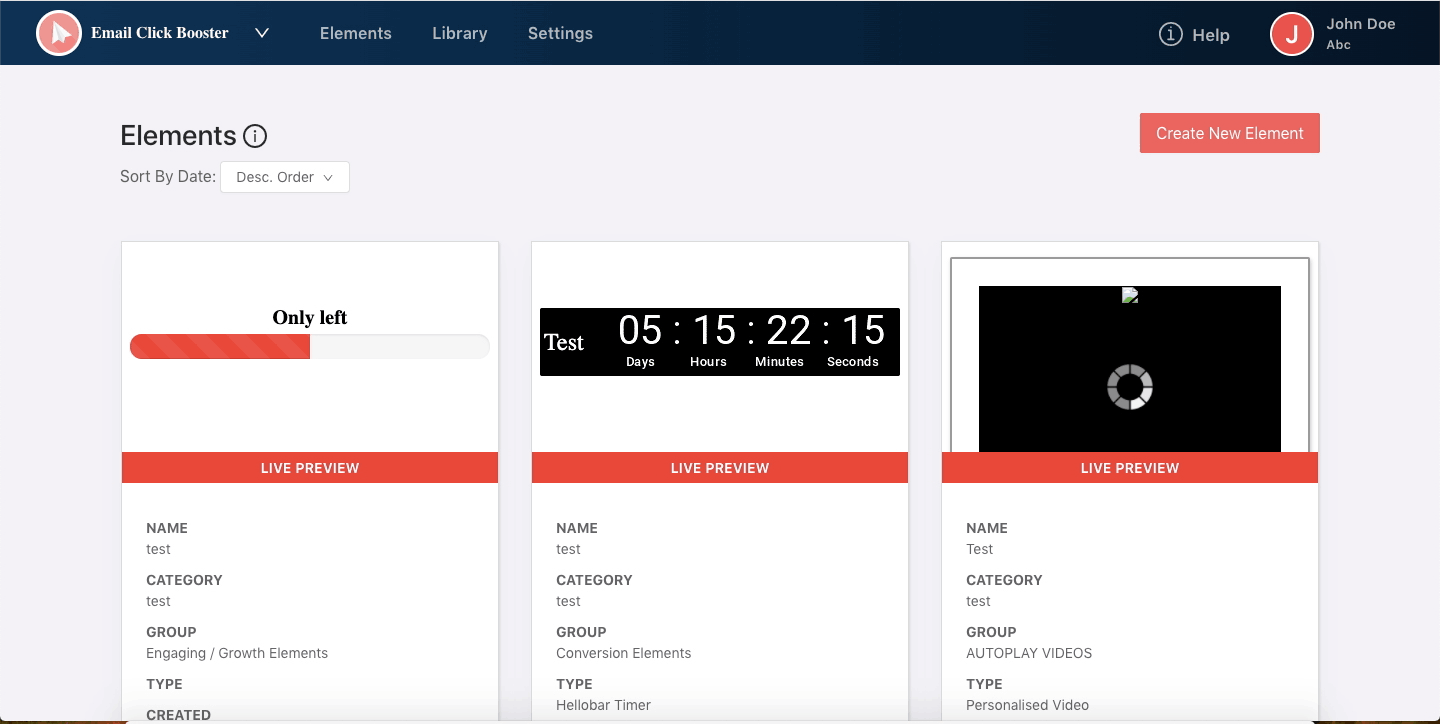Open the Elements menu item
The height and width of the screenshot is (724, 1440).
click(355, 33)
